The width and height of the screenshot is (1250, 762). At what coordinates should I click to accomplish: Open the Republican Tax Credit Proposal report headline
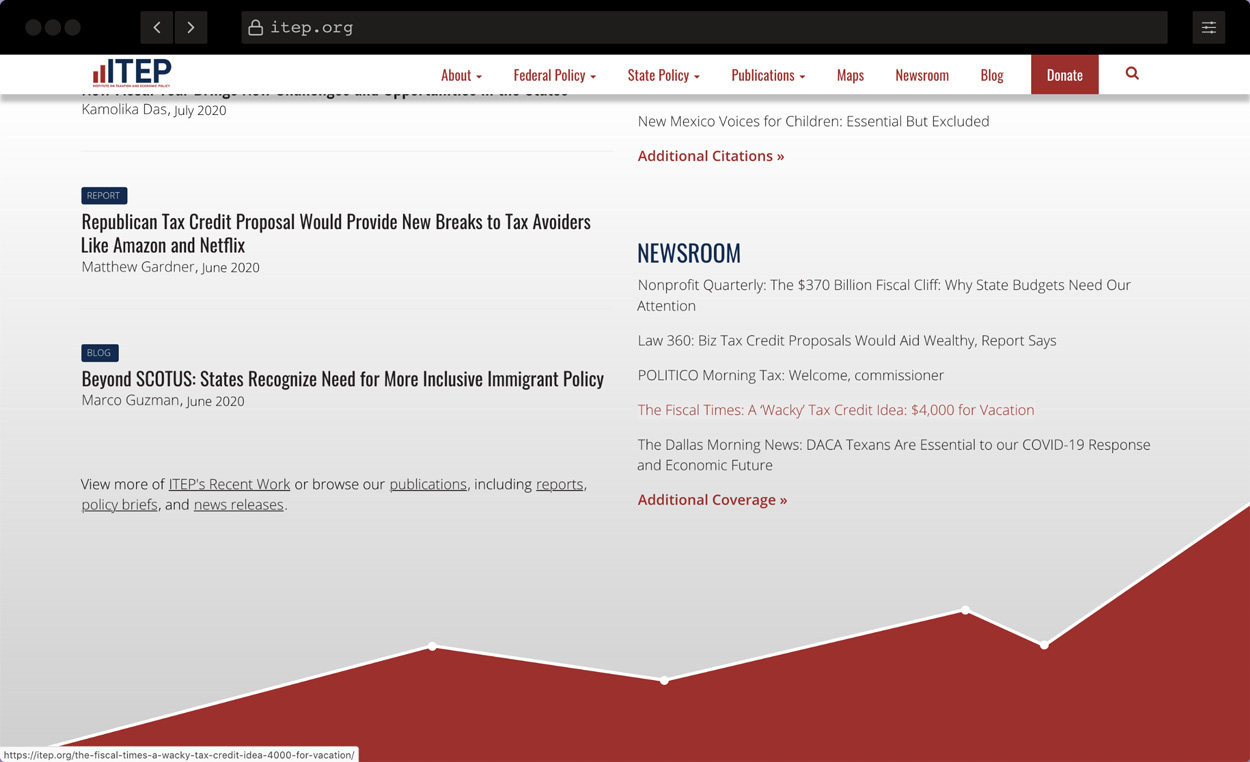(x=335, y=232)
